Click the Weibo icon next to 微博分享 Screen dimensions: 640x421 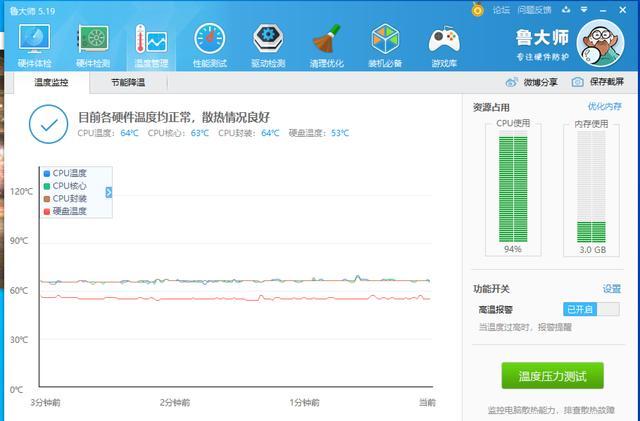point(511,82)
